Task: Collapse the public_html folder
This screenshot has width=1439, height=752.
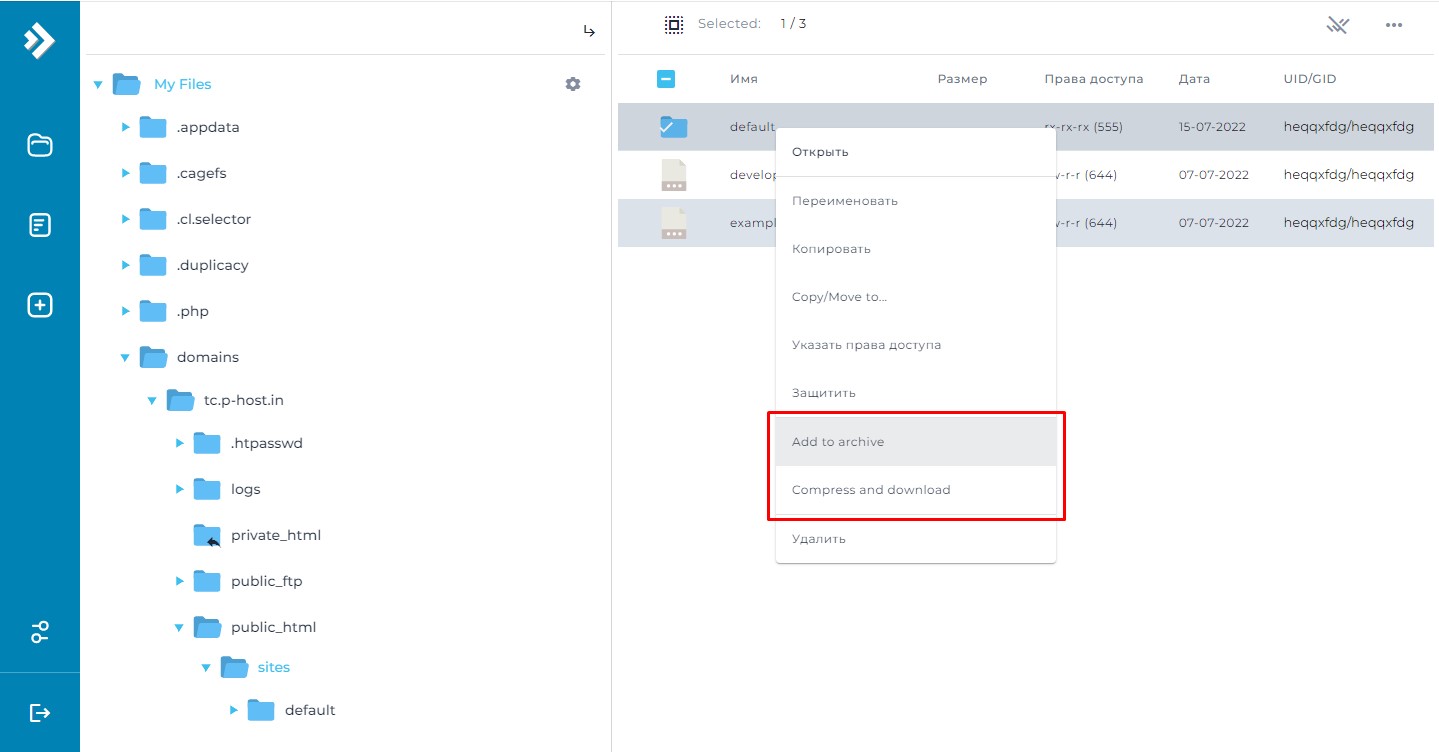Action: (x=179, y=627)
